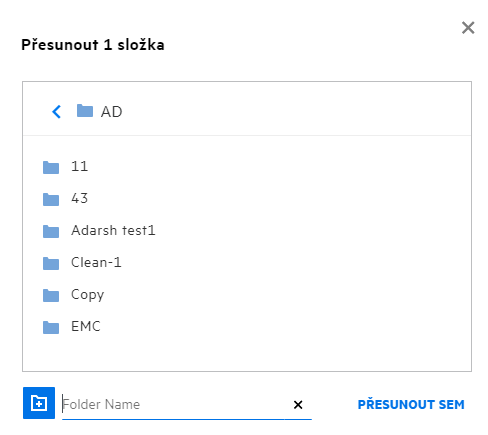This screenshot has width=488, height=435.
Task: Close the move dialog
Action: pyautogui.click(x=468, y=28)
